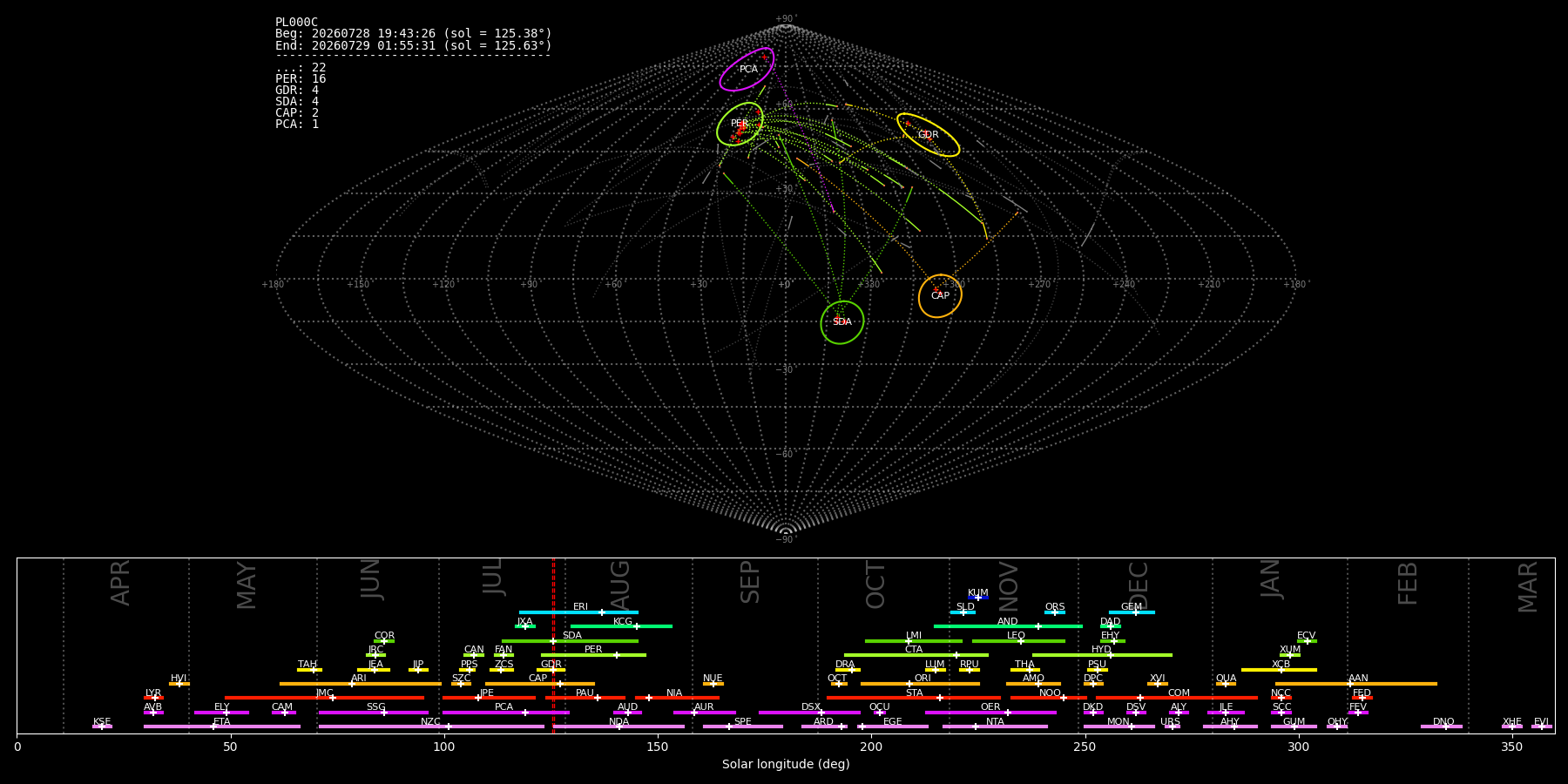Click the magenta PCA bar in the timeline
This screenshot has width=1568, height=784.
[x=505, y=713]
